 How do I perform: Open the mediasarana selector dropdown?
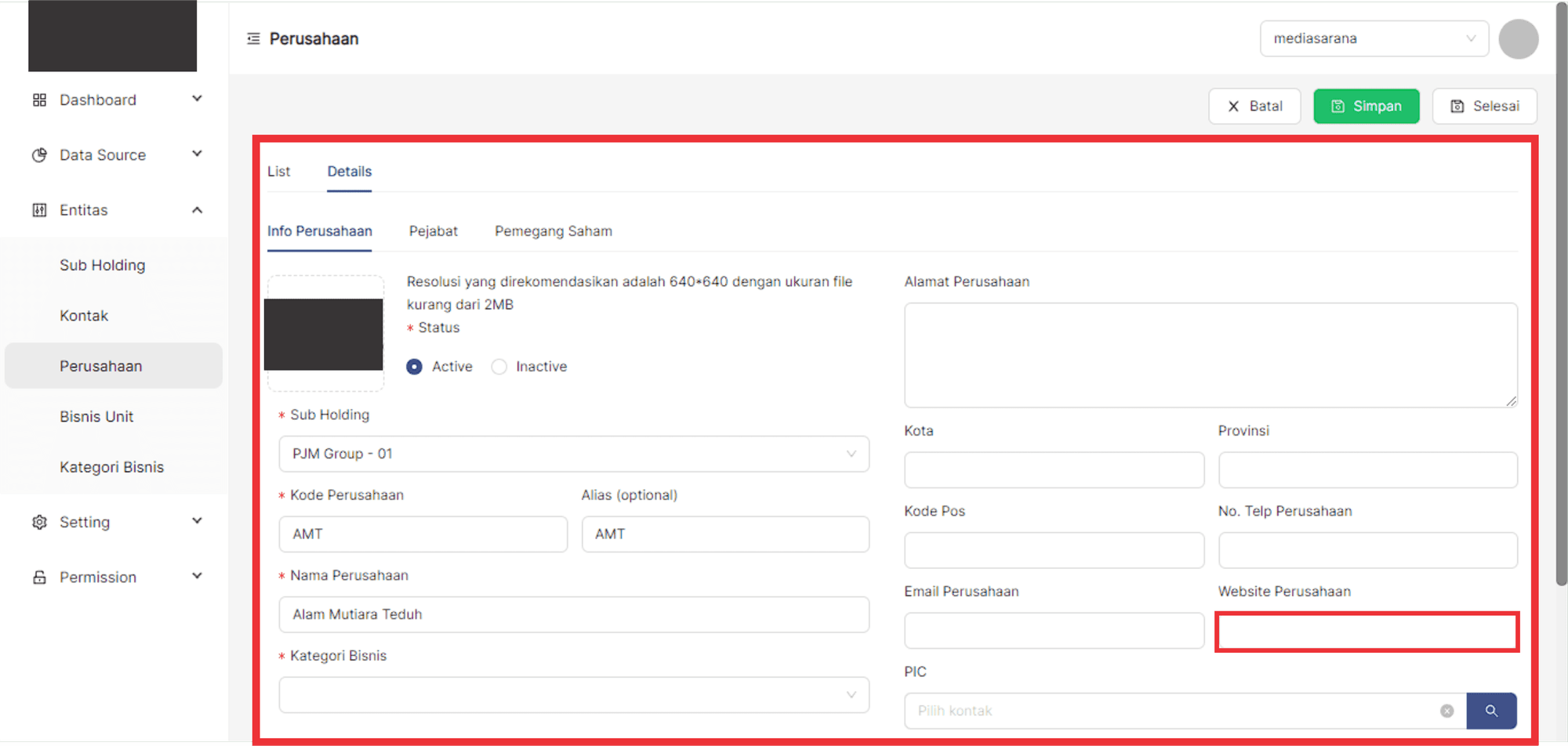[1374, 38]
